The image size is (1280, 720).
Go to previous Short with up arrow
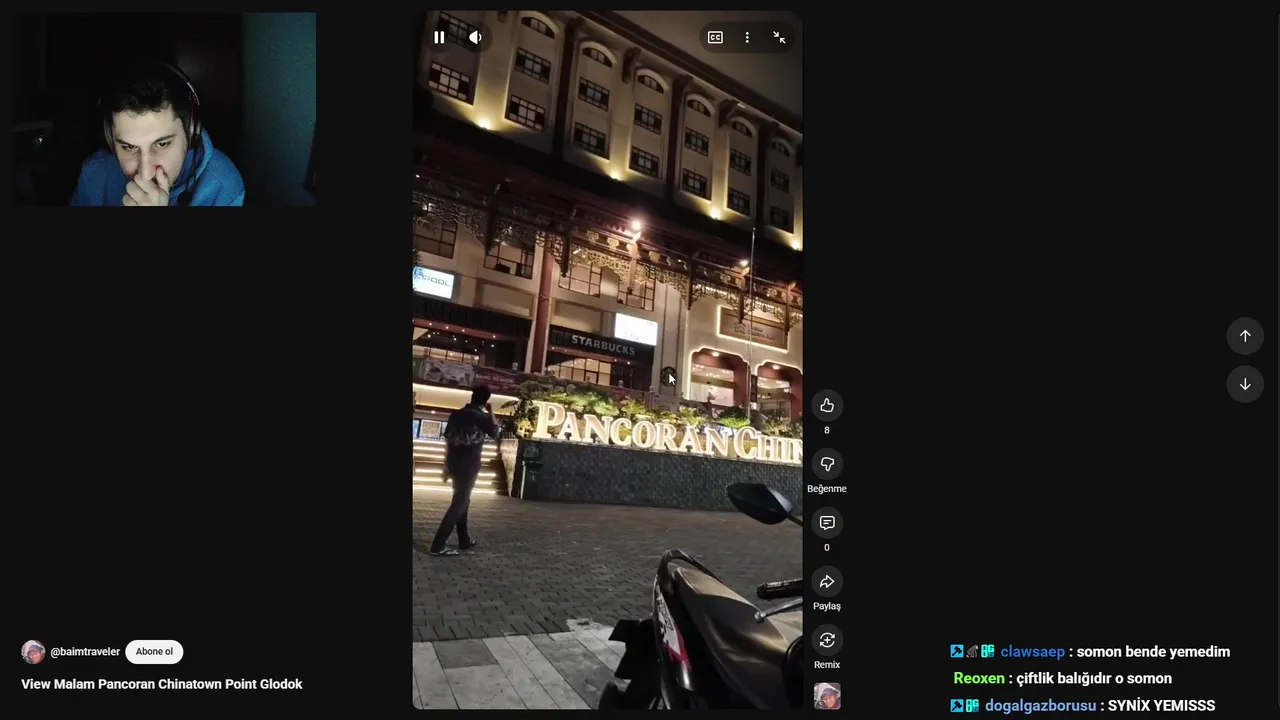(x=1245, y=336)
